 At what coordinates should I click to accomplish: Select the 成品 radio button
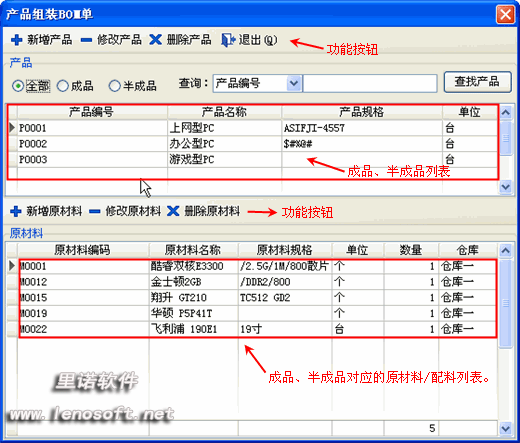click(x=62, y=86)
